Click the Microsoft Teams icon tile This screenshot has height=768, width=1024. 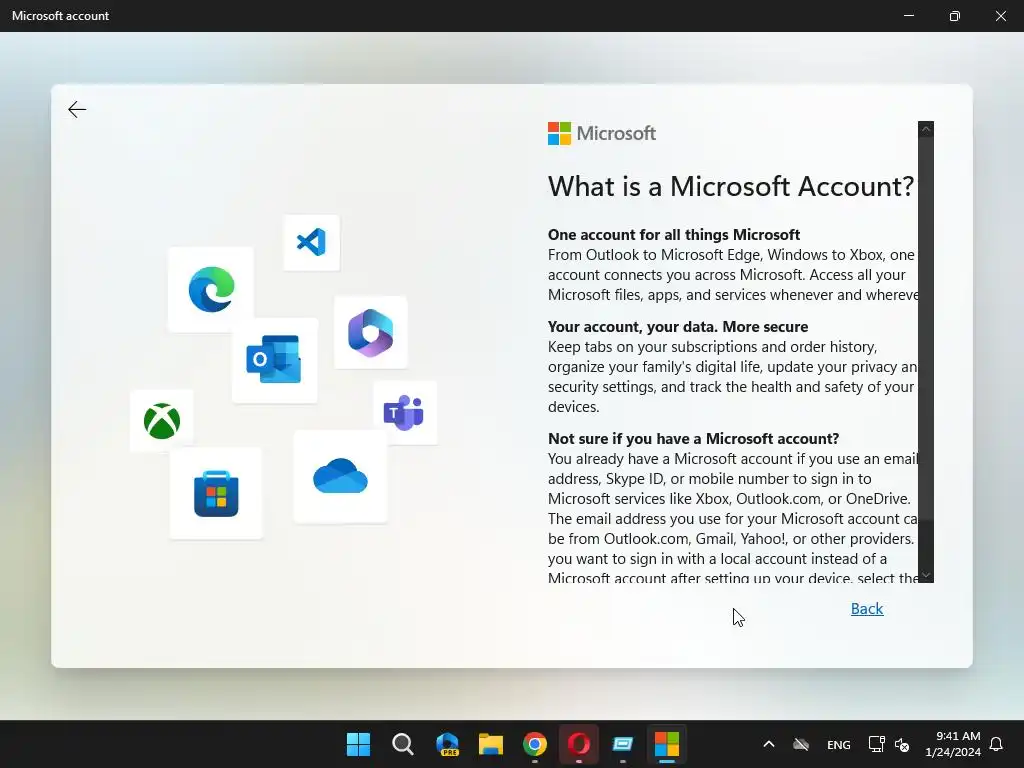(x=405, y=412)
